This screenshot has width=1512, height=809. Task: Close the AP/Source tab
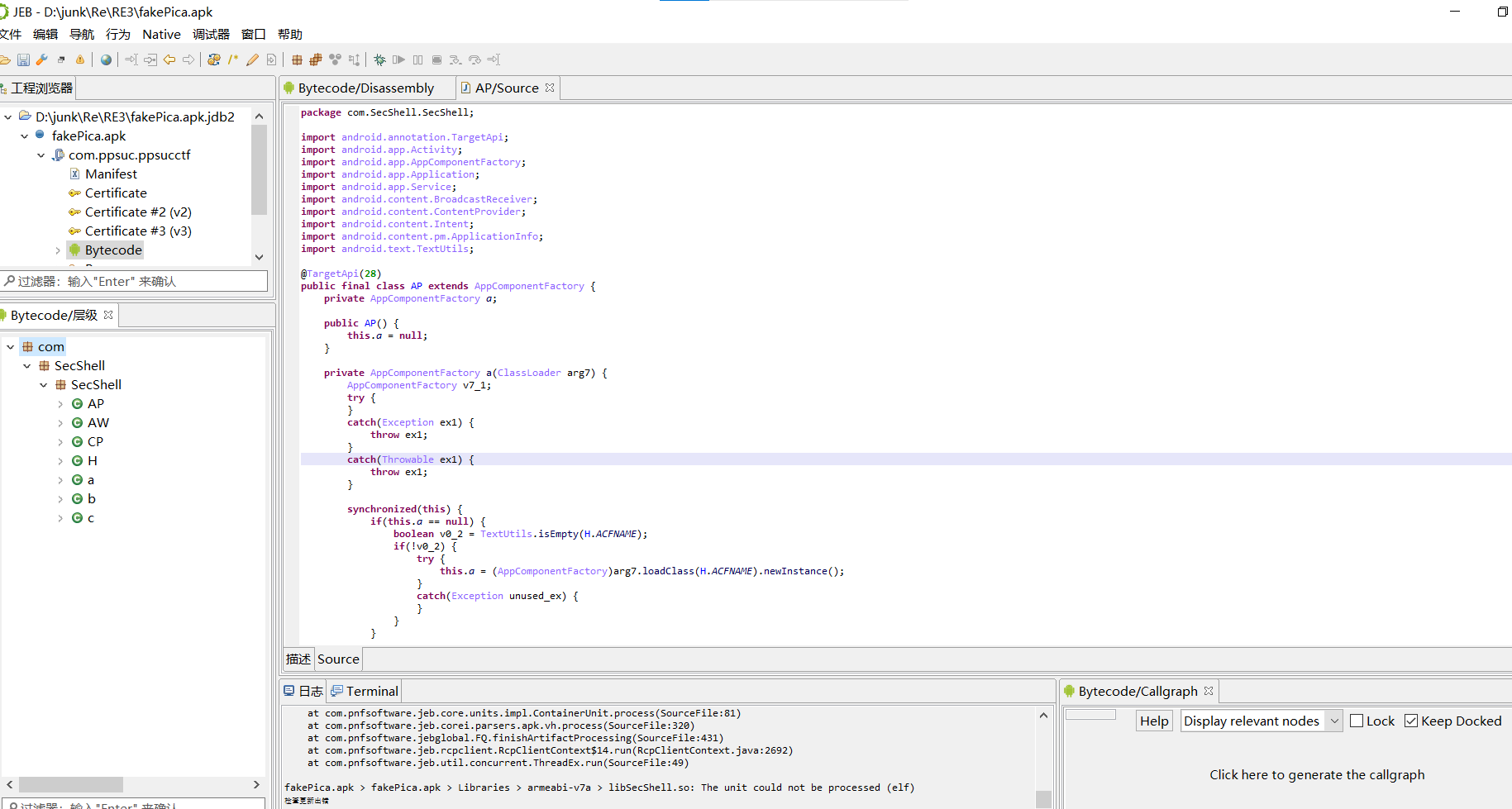coord(550,88)
